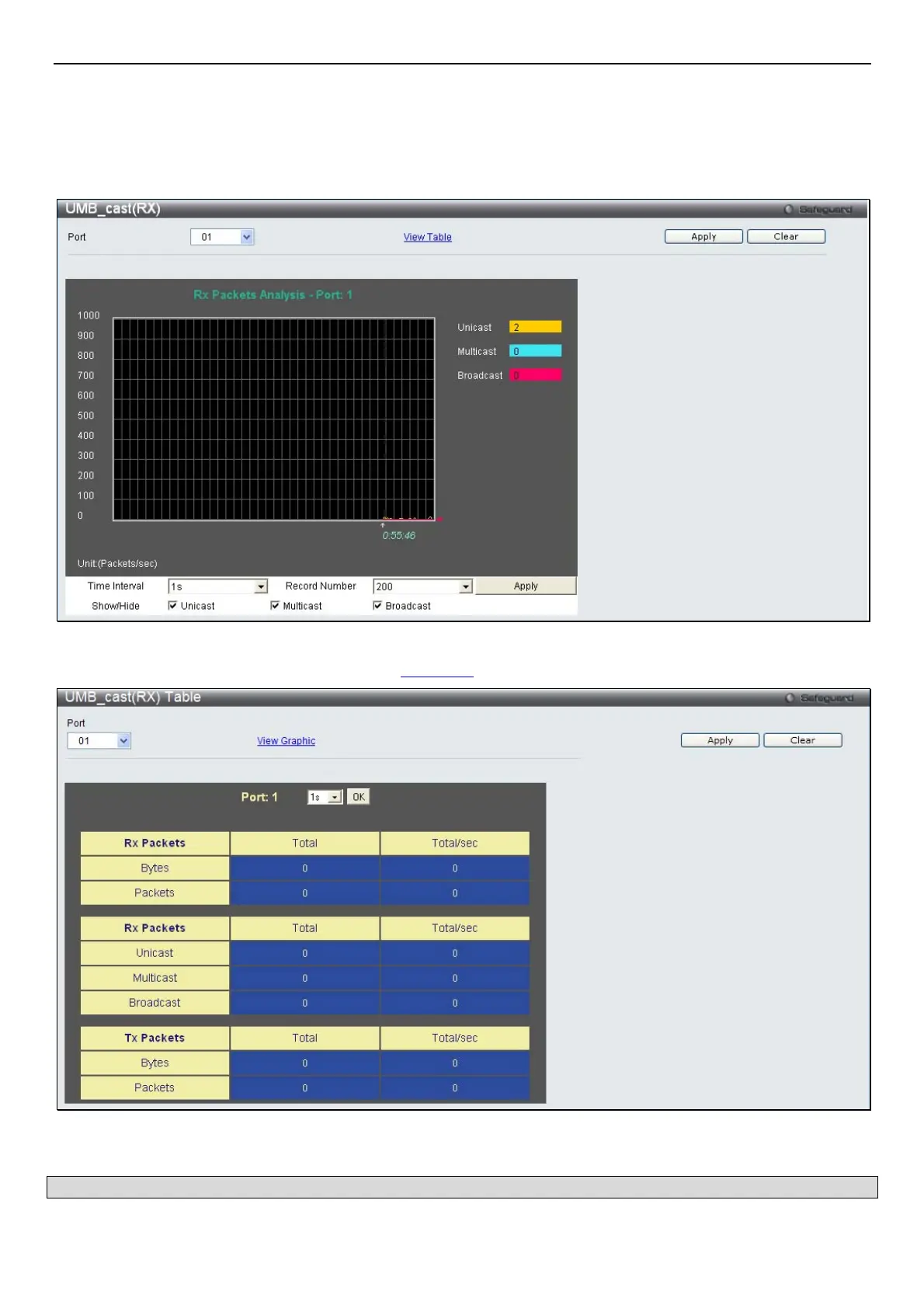Click Clear button in UMB_cast(RX) Table panel
924x1308 pixels.
coord(803,740)
